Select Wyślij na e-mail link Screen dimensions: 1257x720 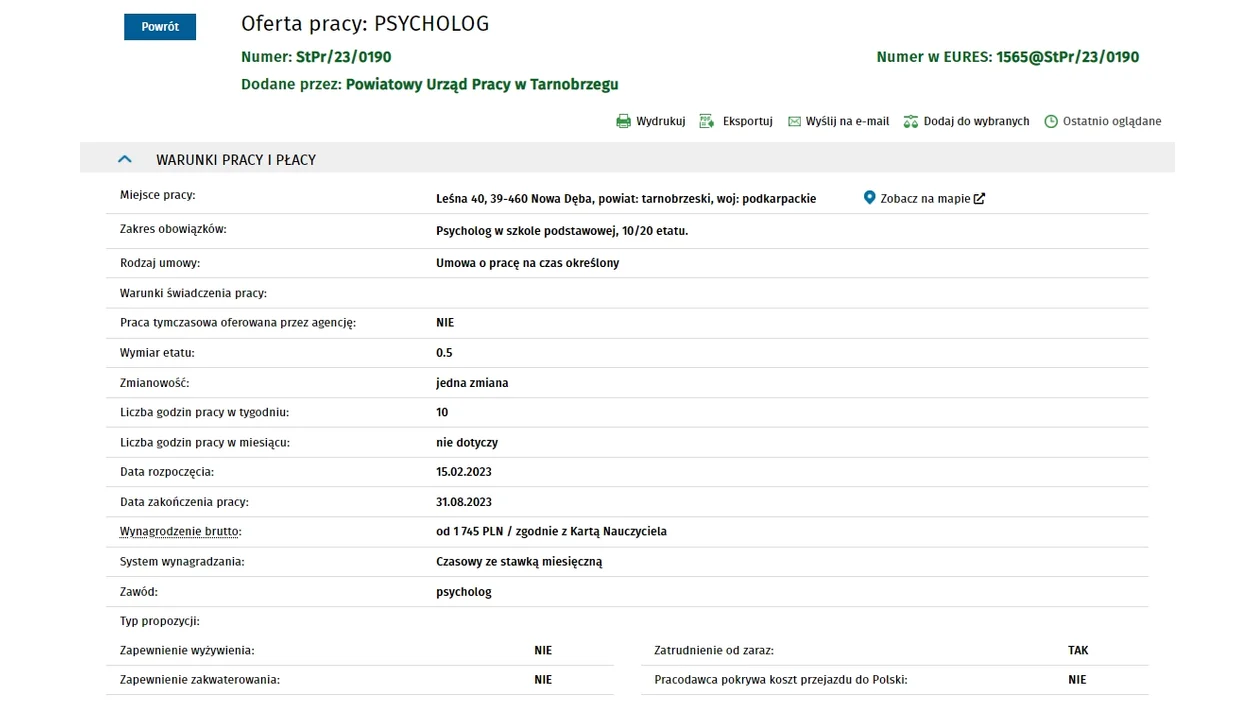(x=847, y=122)
